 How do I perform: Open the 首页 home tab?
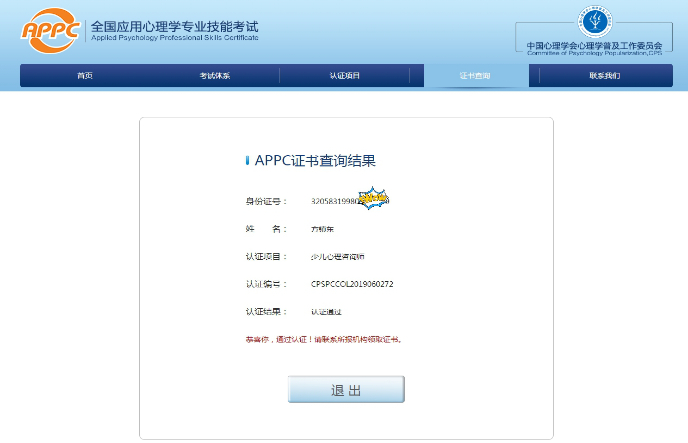[x=85, y=76]
